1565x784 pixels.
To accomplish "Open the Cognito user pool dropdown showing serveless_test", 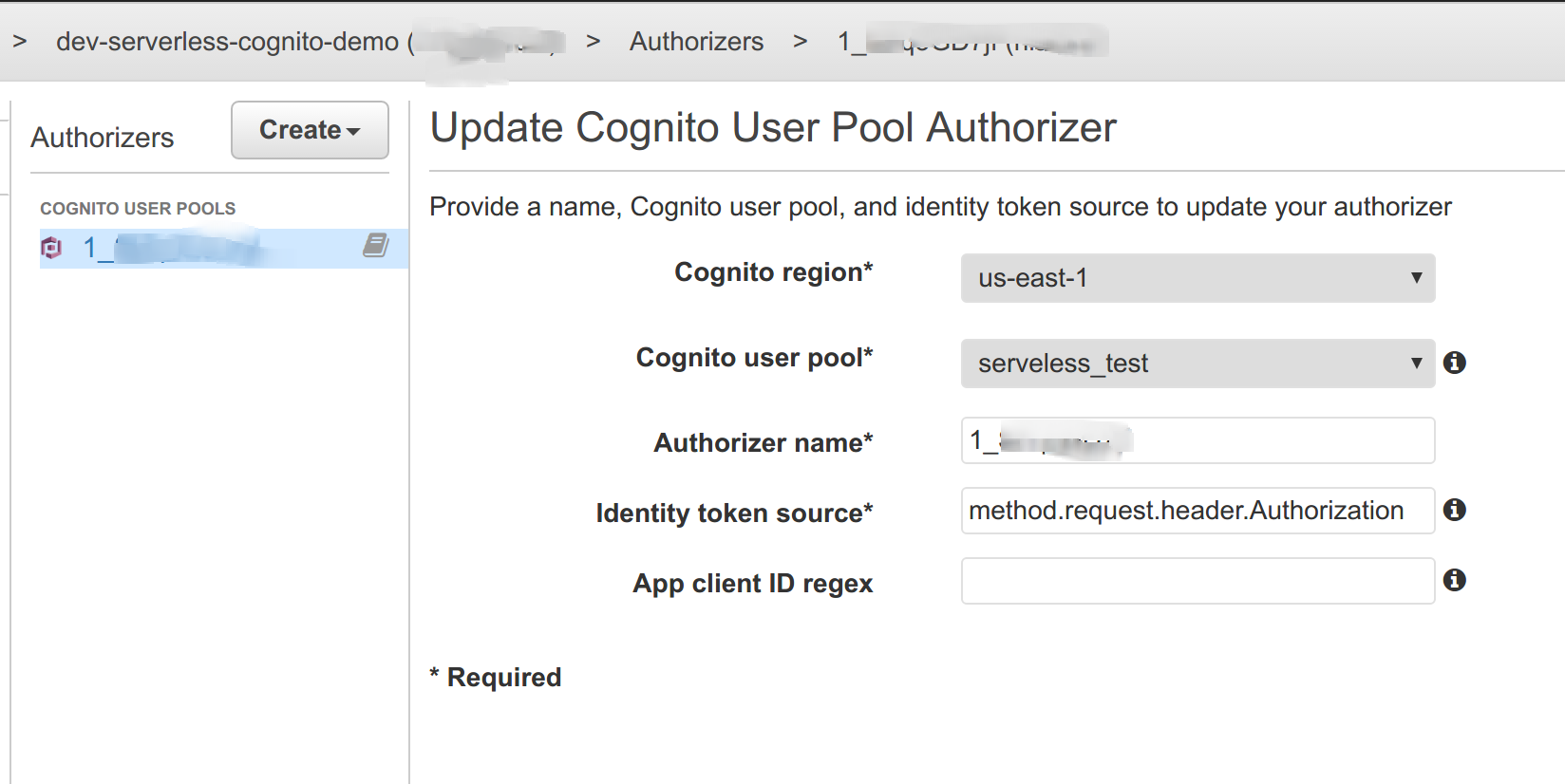I will (1197, 364).
